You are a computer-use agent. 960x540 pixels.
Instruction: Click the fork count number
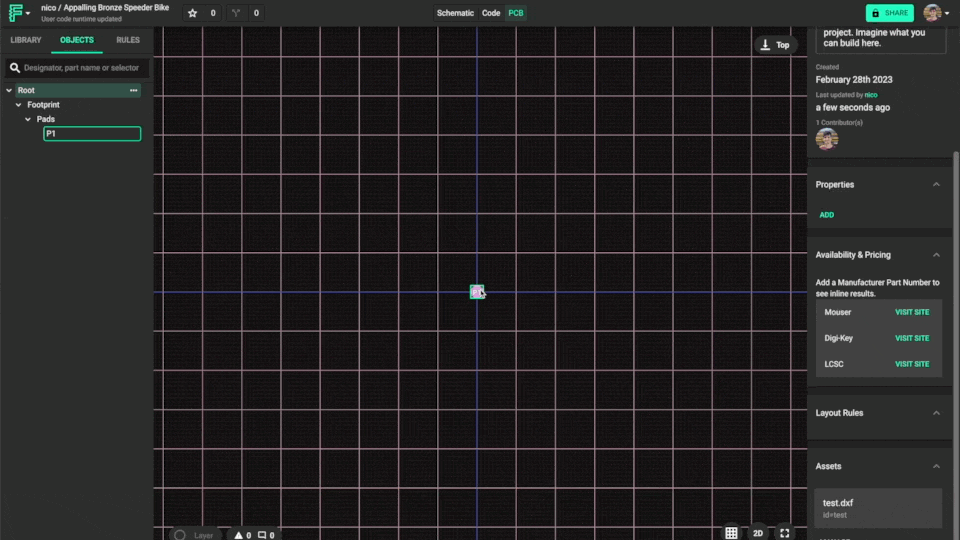256,13
